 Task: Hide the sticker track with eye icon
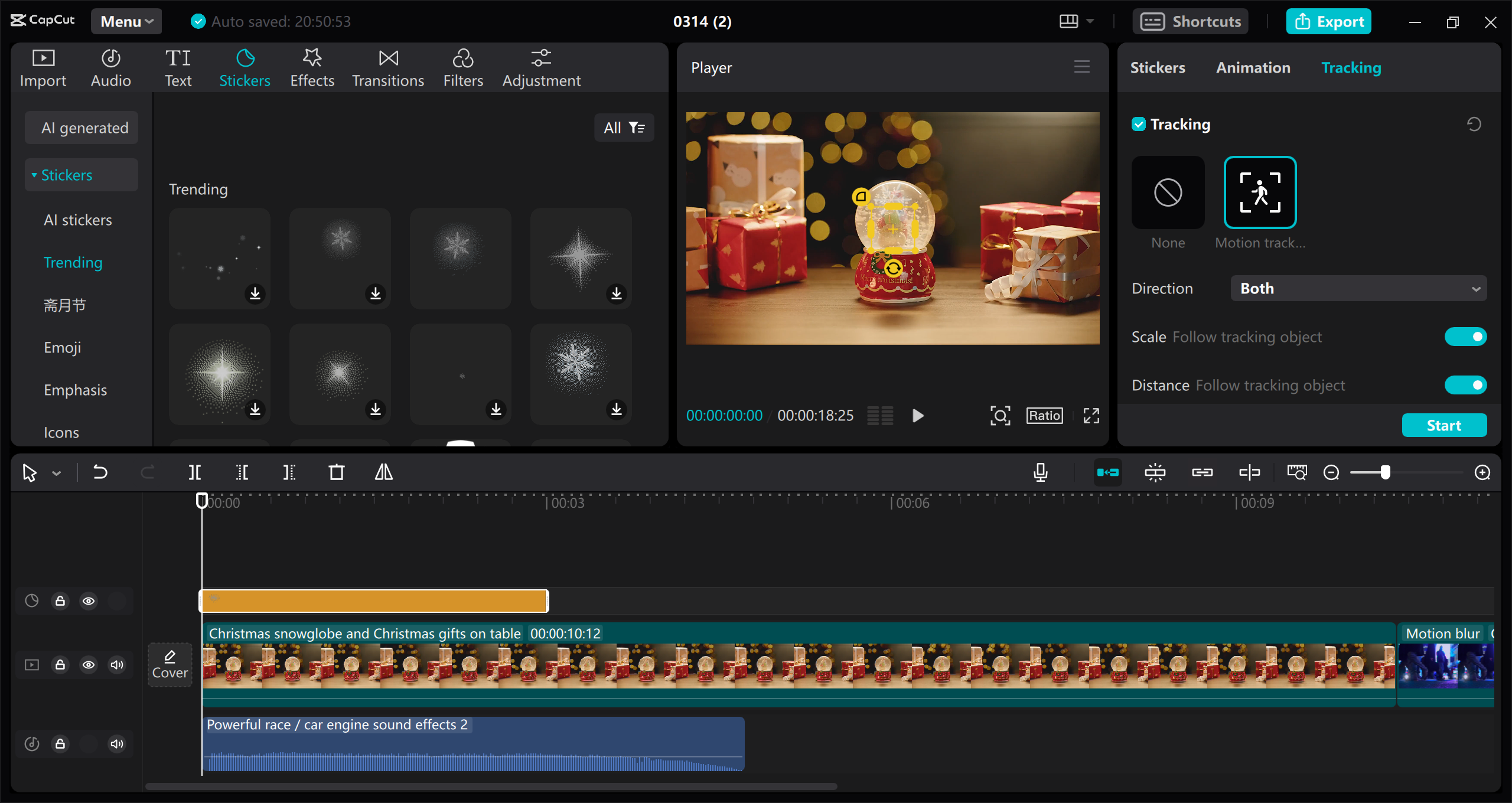pyautogui.click(x=89, y=601)
